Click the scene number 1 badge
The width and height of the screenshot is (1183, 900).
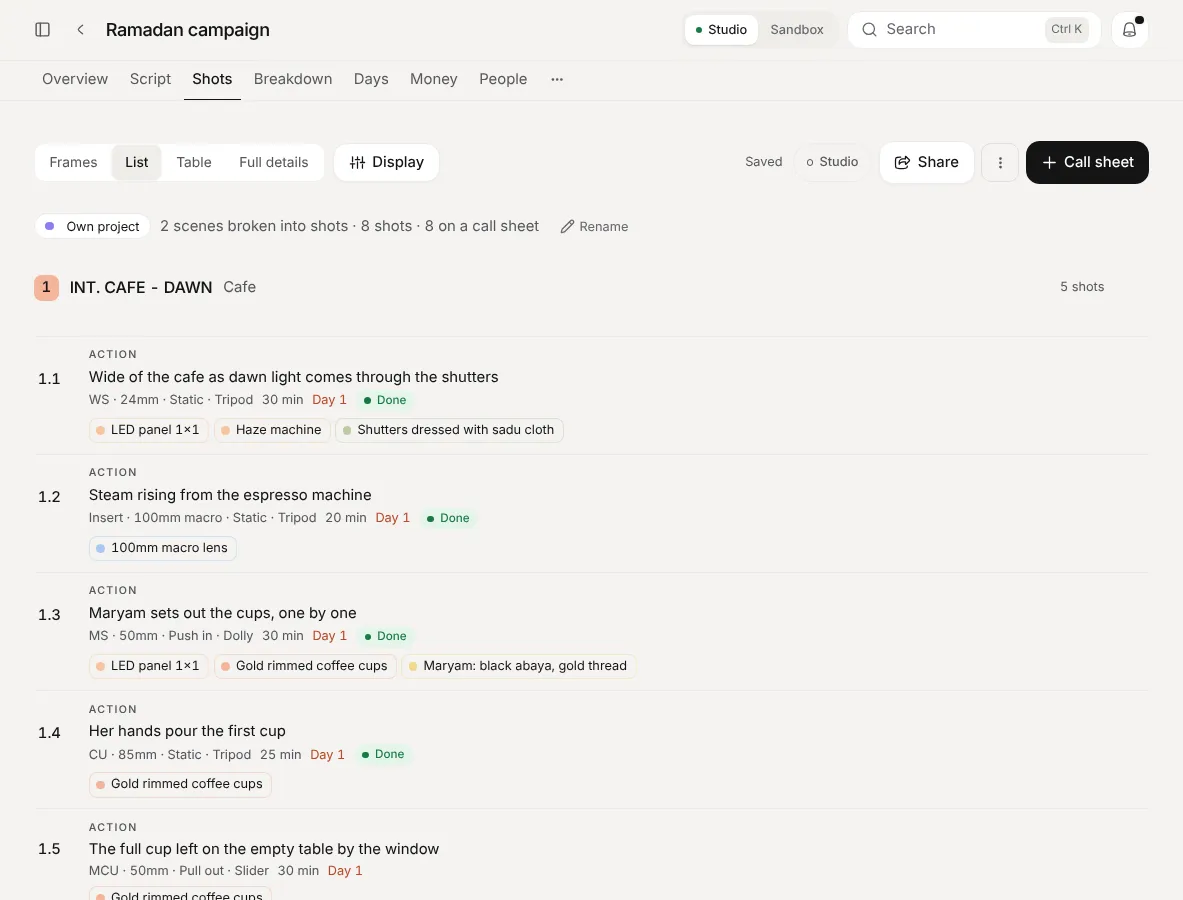[x=46, y=287]
